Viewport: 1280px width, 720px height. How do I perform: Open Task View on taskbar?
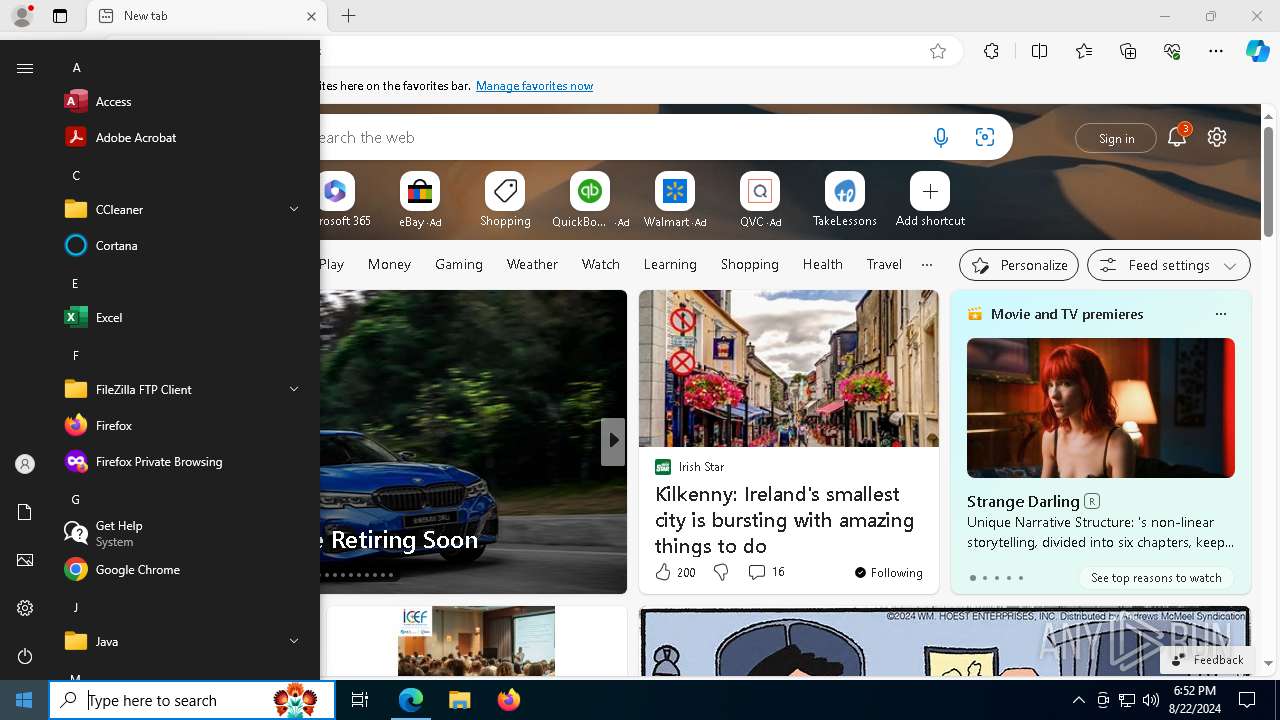(360, 700)
